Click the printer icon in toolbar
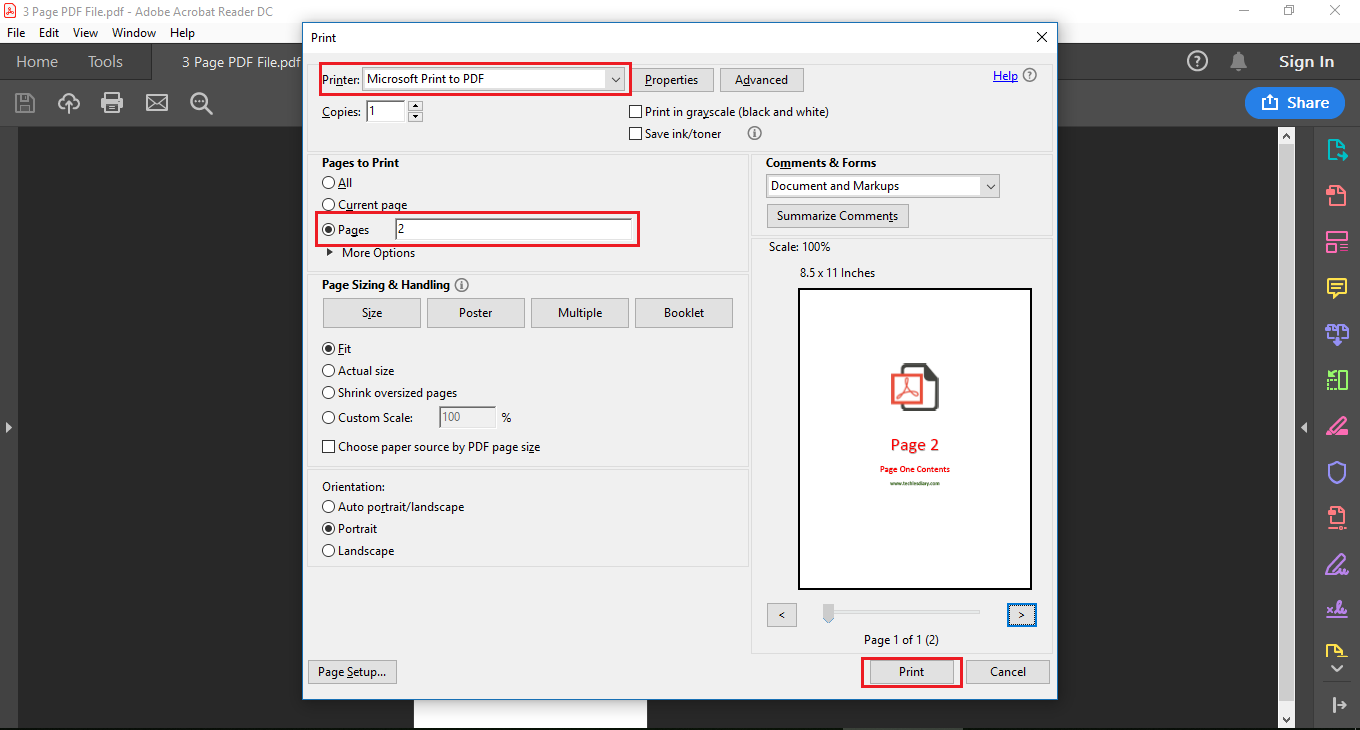1360x730 pixels. click(112, 103)
